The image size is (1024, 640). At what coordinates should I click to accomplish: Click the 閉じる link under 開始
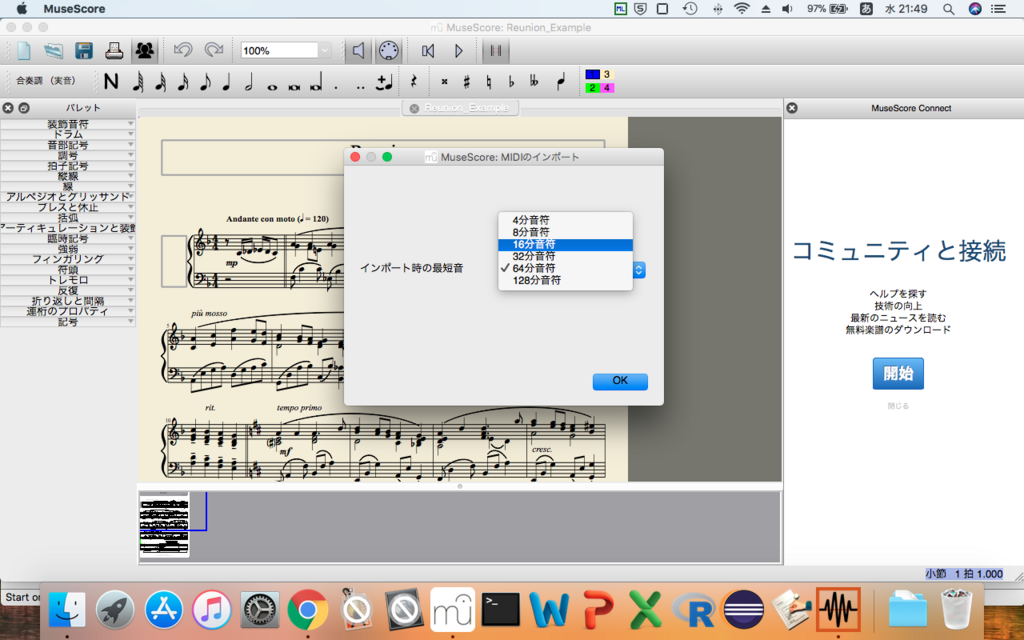pyautogui.click(x=898, y=406)
